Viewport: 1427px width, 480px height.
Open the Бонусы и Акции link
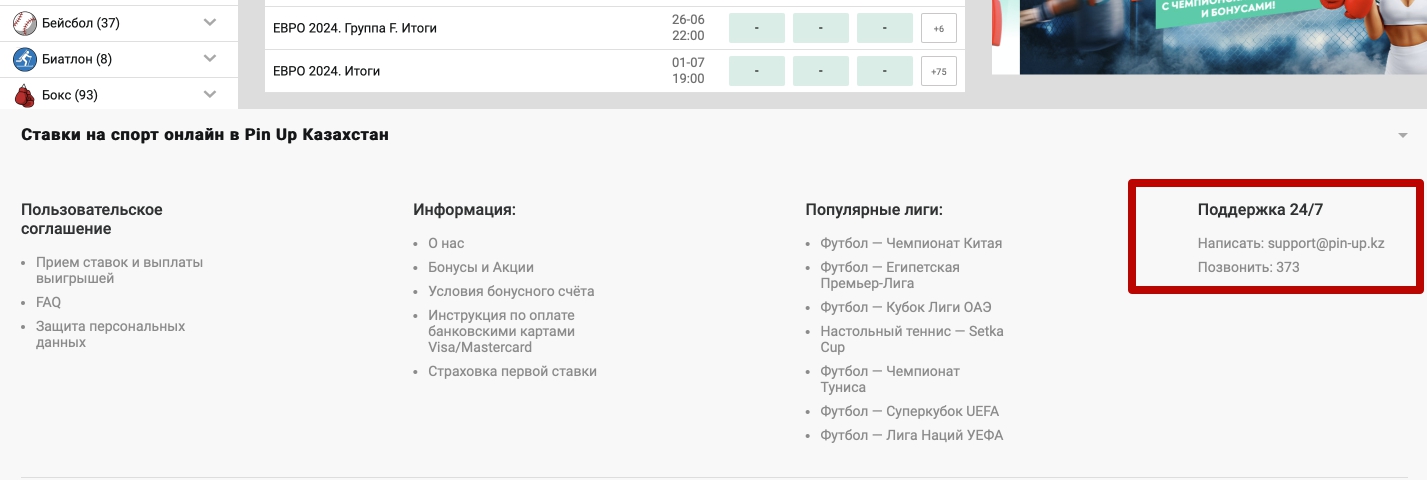pos(481,267)
